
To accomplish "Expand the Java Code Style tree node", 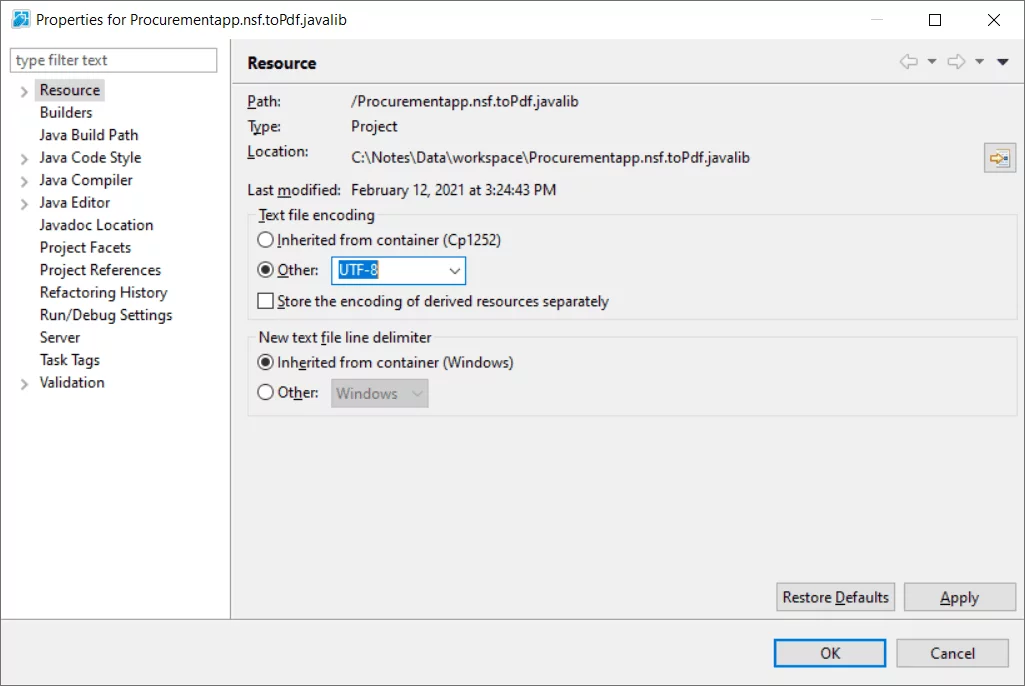I will click(x=24, y=158).
